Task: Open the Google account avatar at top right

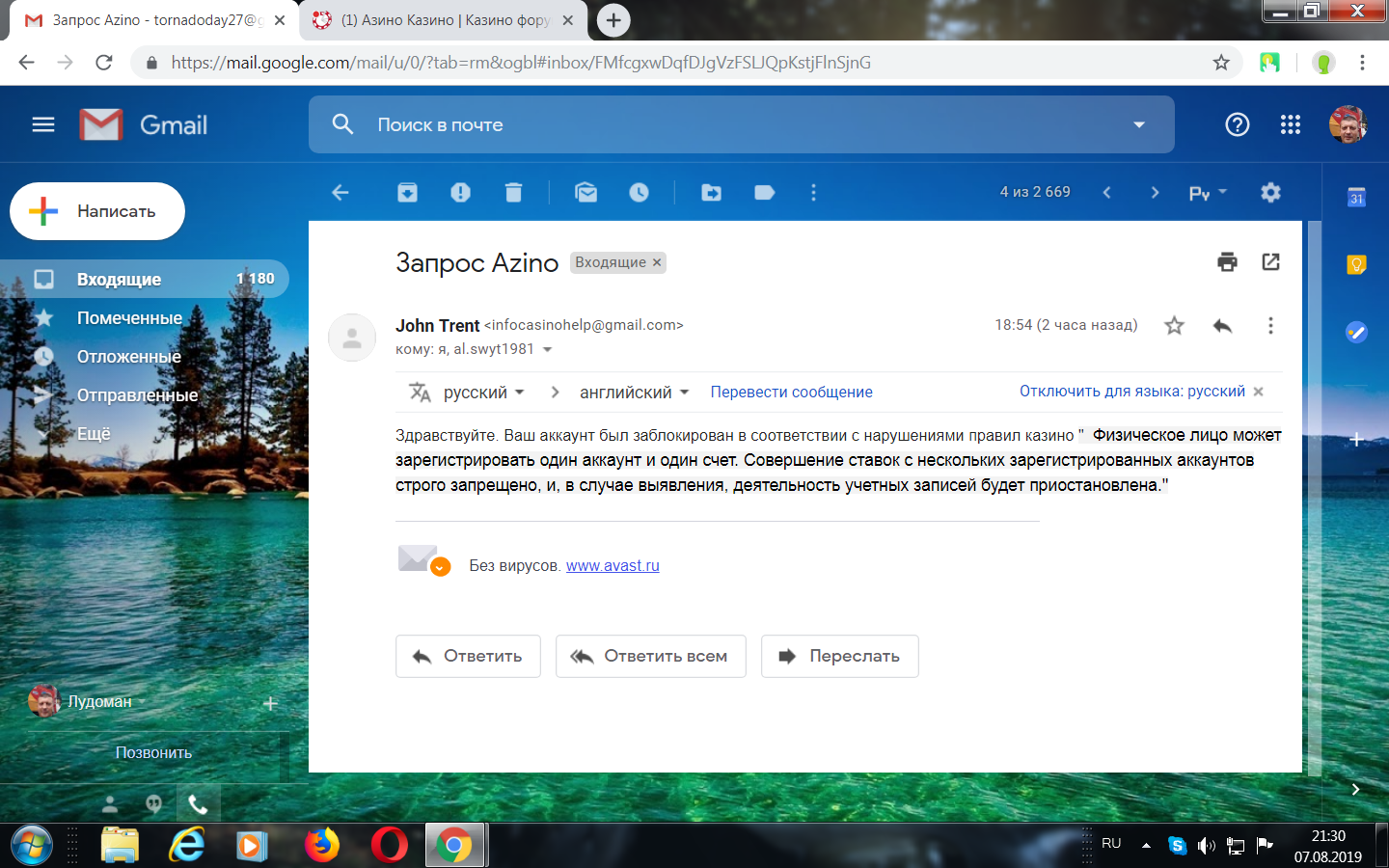Action: click(1348, 124)
